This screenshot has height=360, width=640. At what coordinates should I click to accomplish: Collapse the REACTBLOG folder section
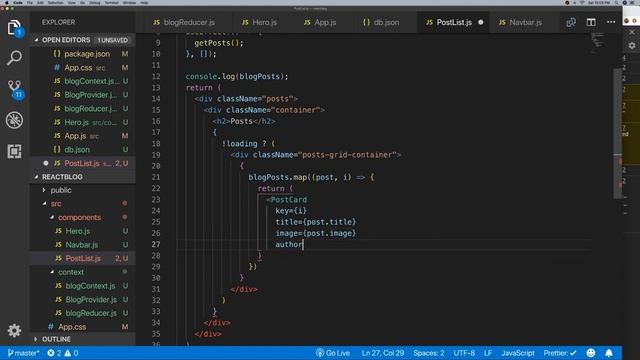point(83,177)
